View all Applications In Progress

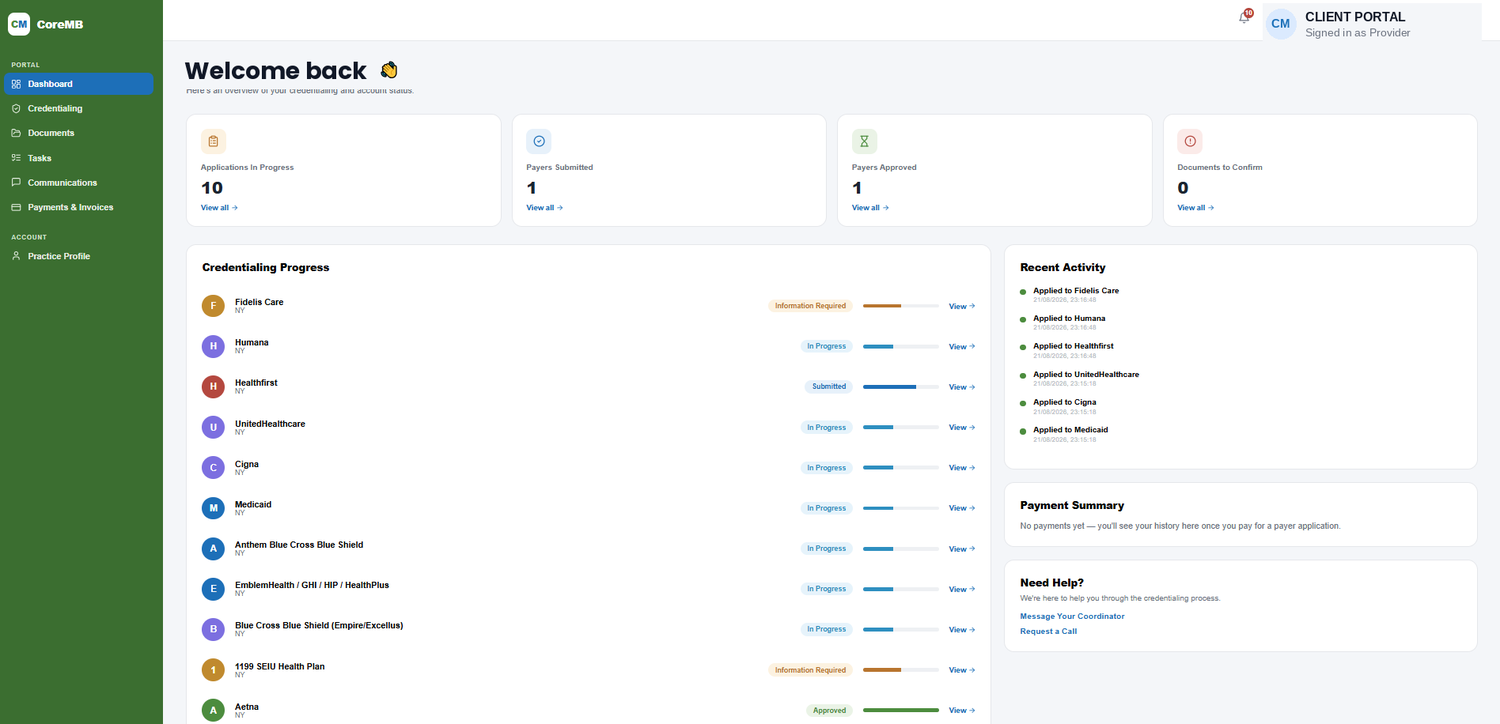click(x=219, y=208)
